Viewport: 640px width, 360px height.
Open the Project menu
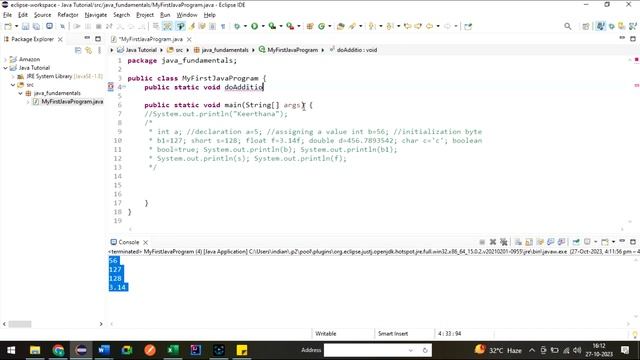145,15
